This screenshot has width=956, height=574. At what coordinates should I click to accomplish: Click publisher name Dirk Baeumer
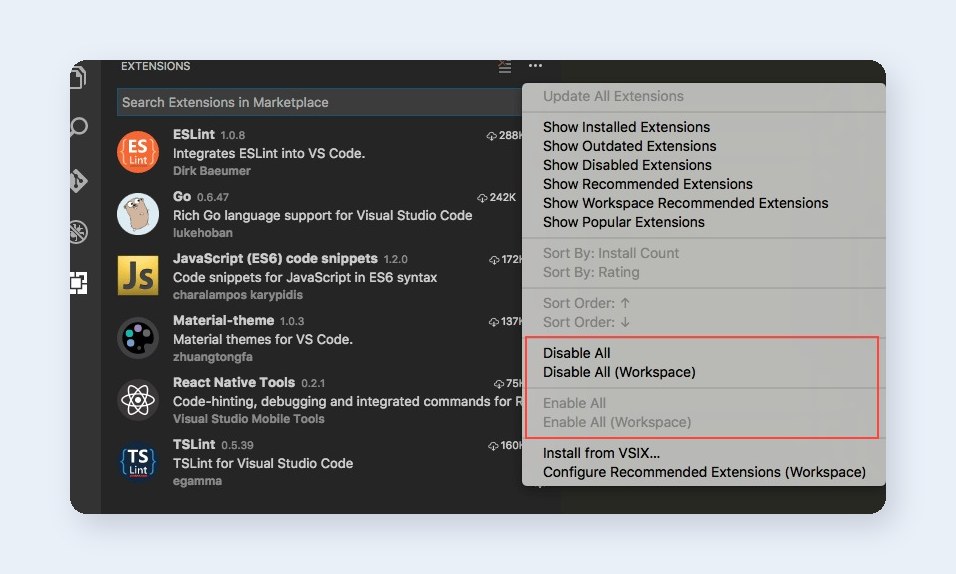212,171
